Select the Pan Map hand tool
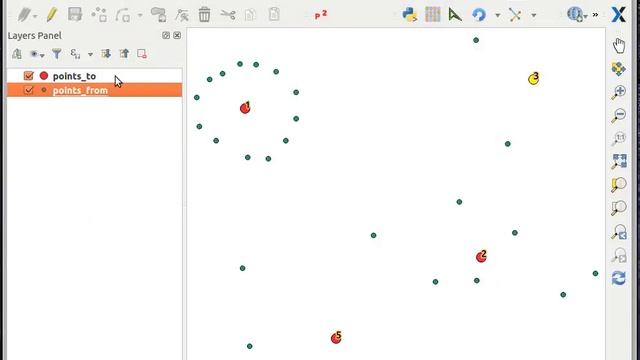Viewport: 640px width, 360px height. 619,45
